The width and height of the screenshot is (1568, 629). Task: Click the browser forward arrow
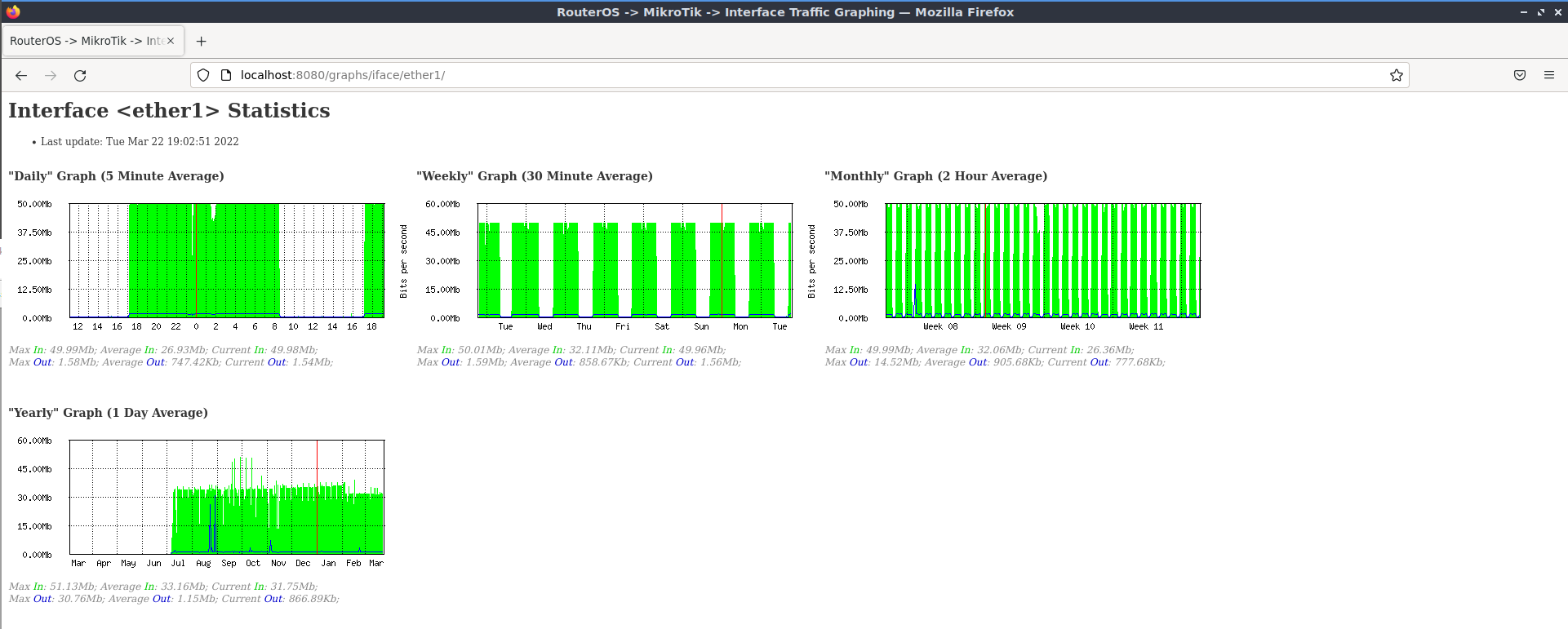51,75
